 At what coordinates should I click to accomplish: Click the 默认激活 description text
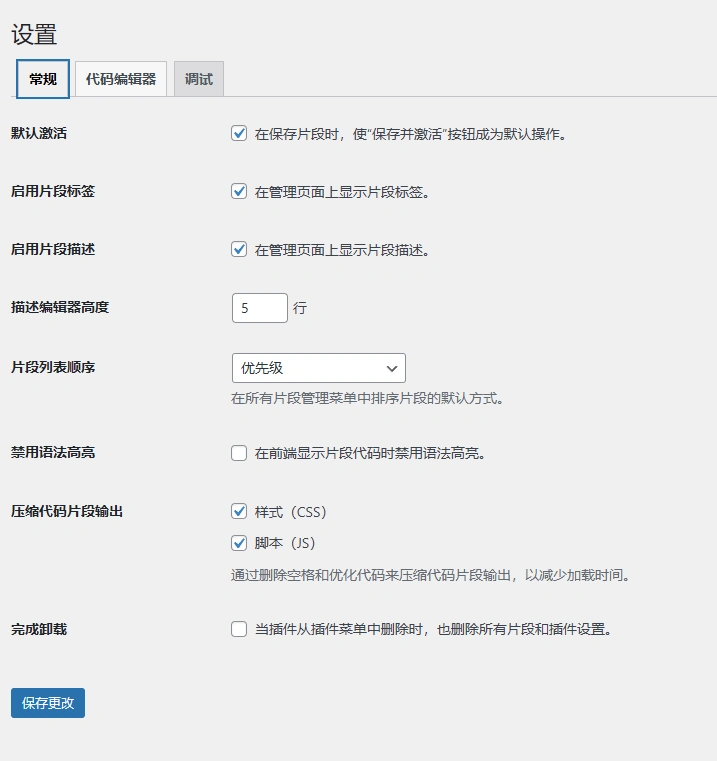411,134
